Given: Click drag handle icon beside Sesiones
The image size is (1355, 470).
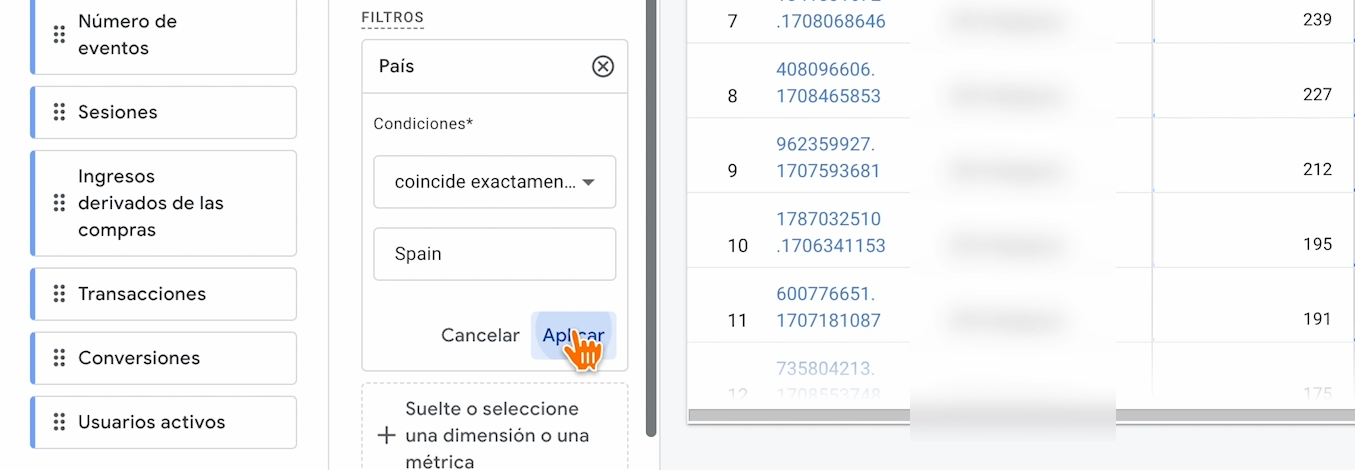Looking at the screenshot, I should coord(59,112).
